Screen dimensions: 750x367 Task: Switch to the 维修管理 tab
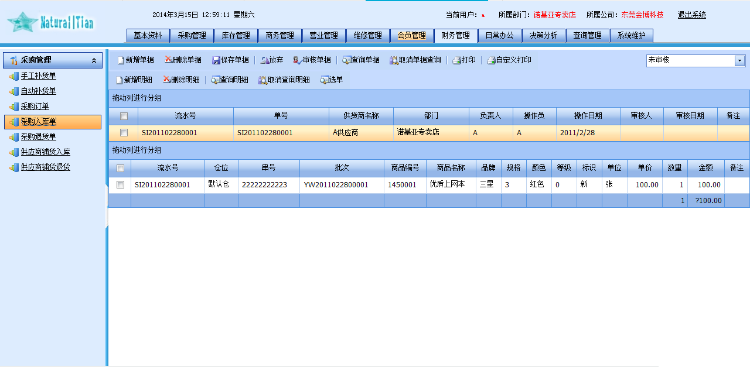[368, 35]
